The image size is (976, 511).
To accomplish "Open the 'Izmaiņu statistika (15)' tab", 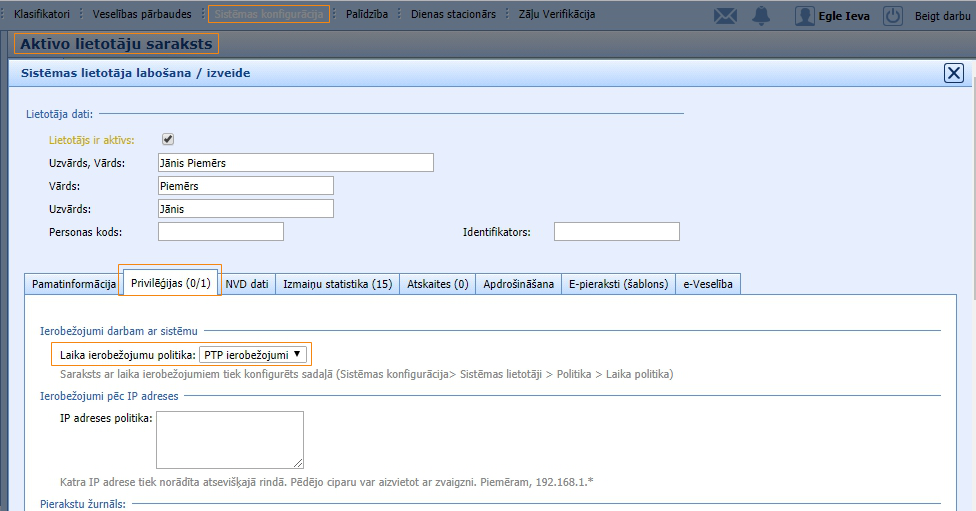I will 337,284.
